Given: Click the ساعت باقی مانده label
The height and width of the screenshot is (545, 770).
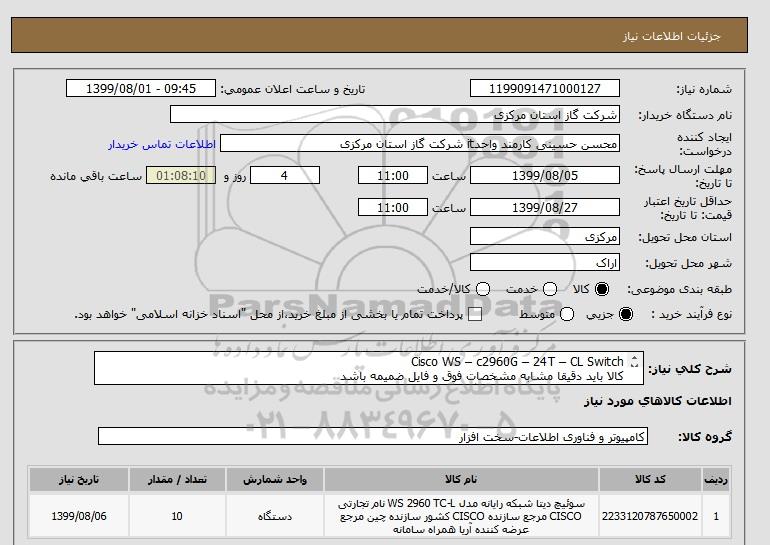Looking at the screenshot, I should (x=96, y=176).
